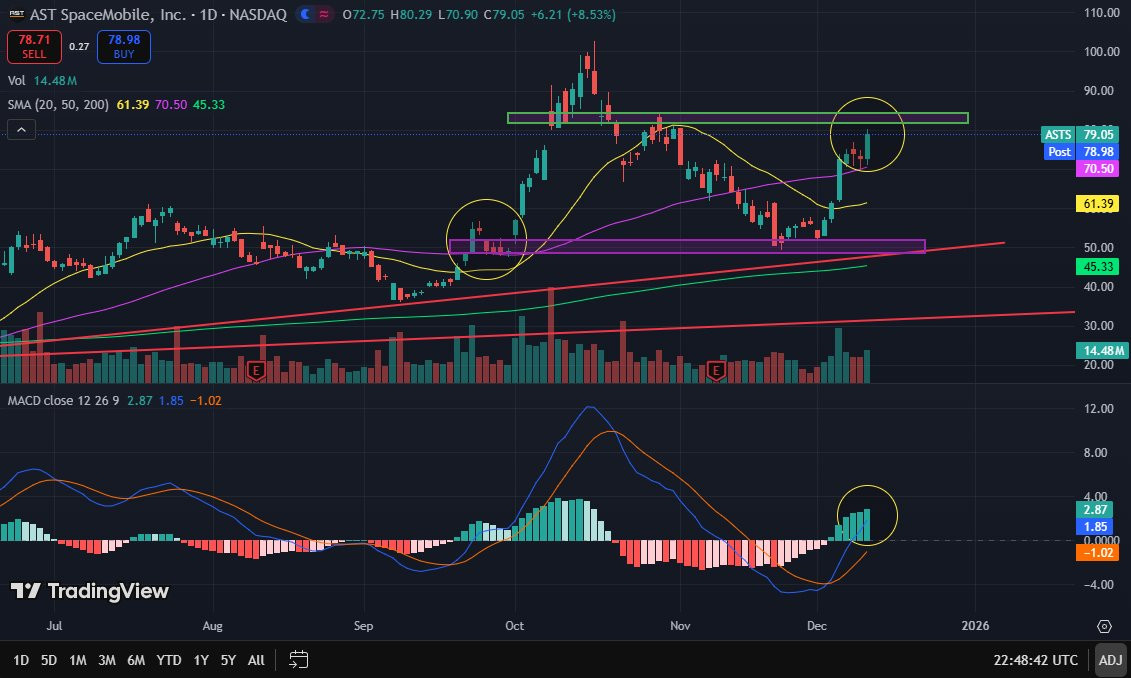Toggle the ADJ adjusted-data button
This screenshot has height=678, width=1131.
click(x=1110, y=660)
